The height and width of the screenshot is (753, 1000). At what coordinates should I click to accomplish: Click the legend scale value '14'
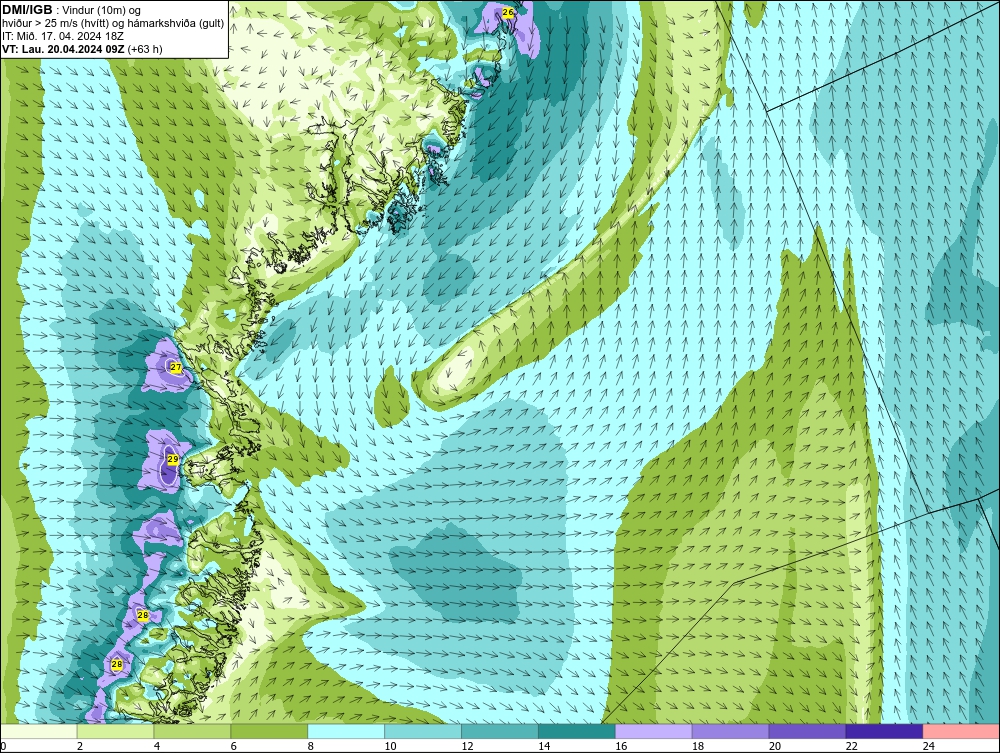point(544,746)
